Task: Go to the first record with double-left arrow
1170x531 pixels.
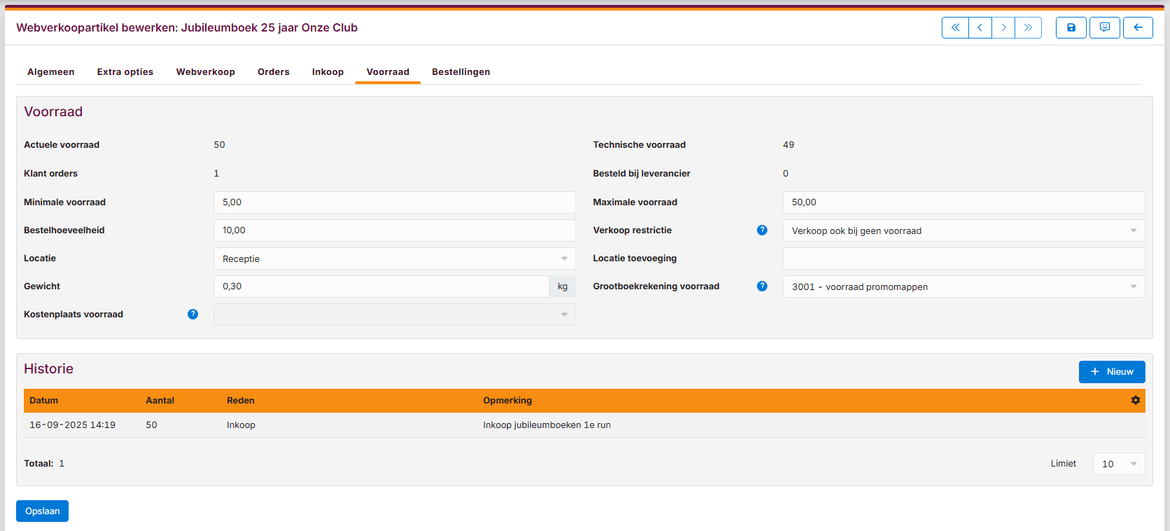Action: pos(955,28)
